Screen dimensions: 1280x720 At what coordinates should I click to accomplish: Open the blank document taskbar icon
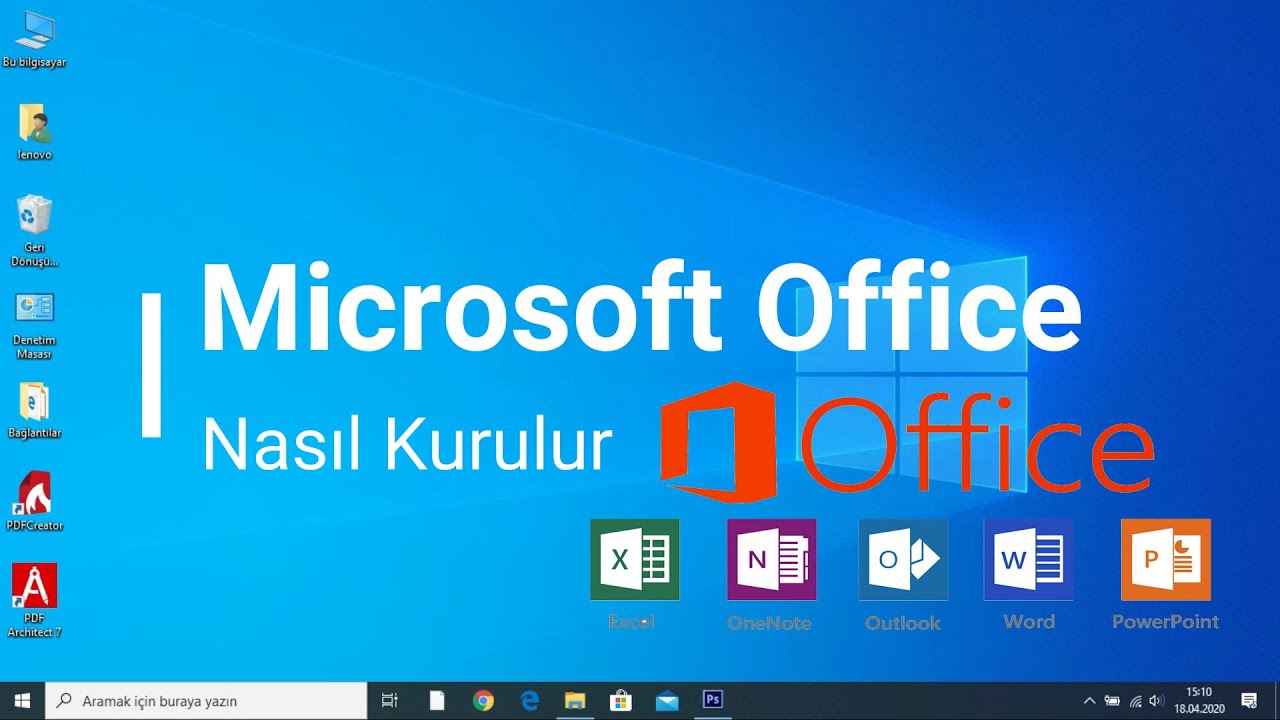point(437,701)
